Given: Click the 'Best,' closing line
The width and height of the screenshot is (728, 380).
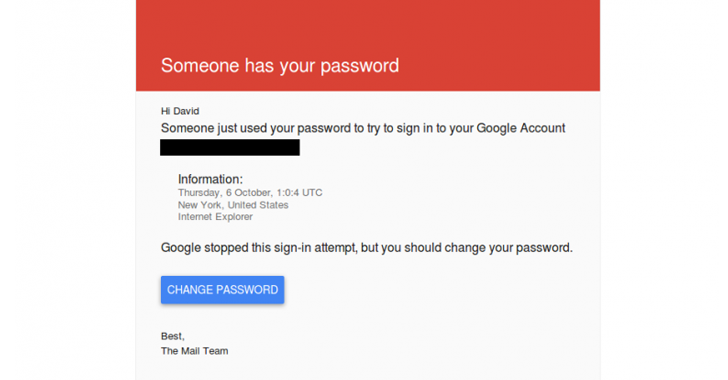Looking at the screenshot, I should (x=173, y=336).
